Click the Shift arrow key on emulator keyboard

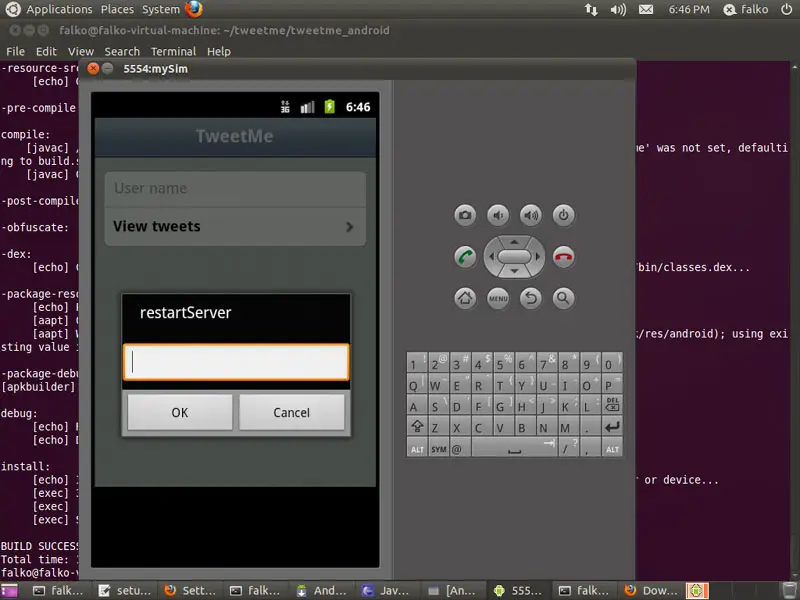click(x=417, y=426)
